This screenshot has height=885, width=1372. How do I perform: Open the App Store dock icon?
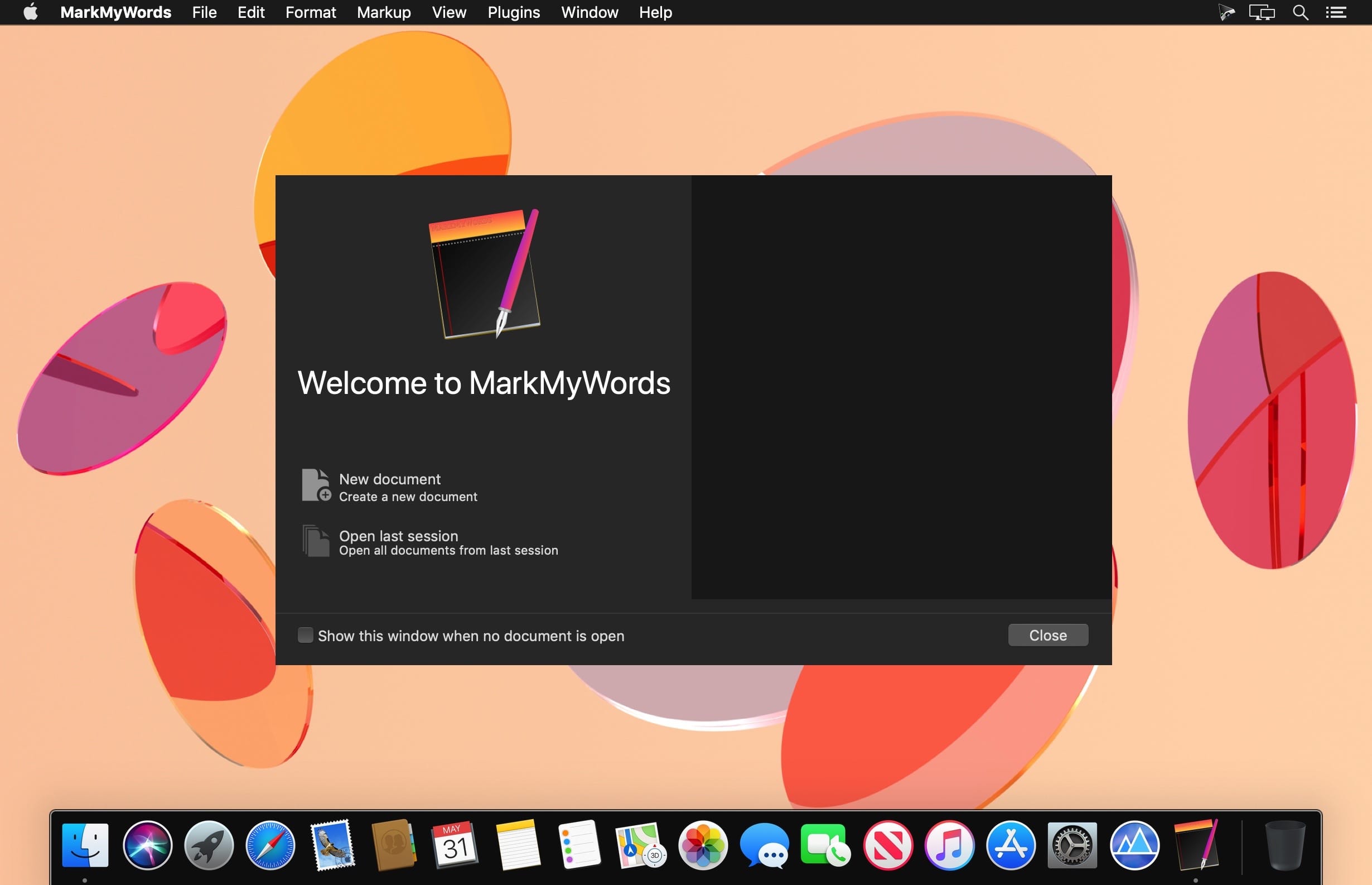coord(1010,845)
